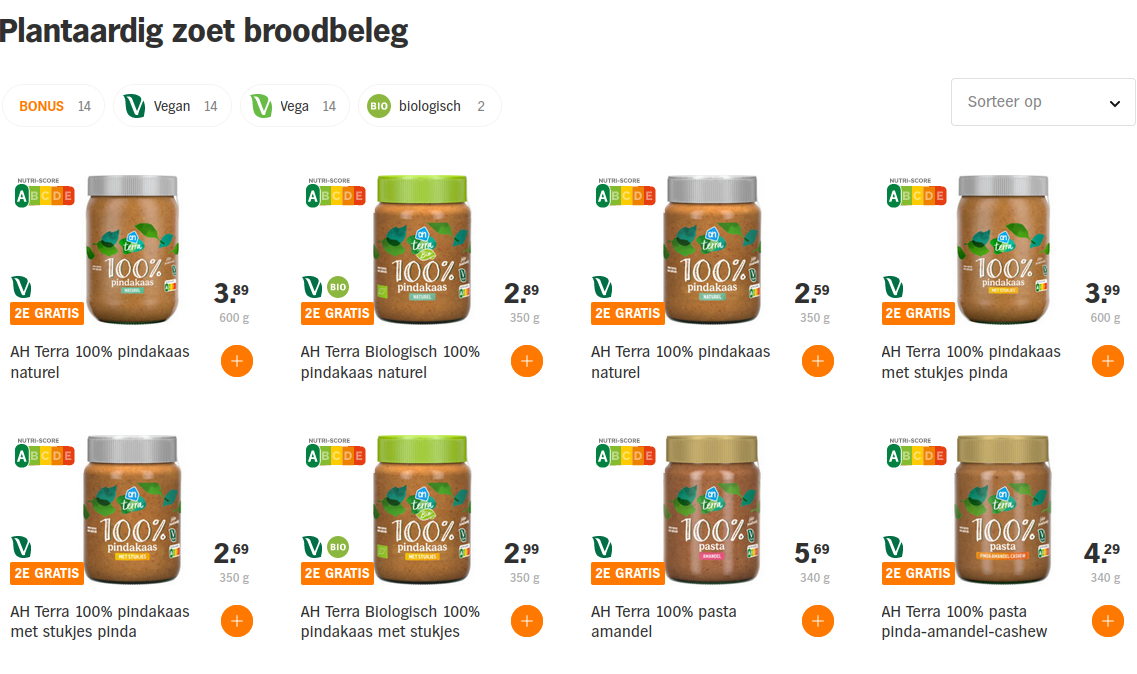
Task: Open pasta pinda-amandel-cashew jar image
Action: 1003,510
